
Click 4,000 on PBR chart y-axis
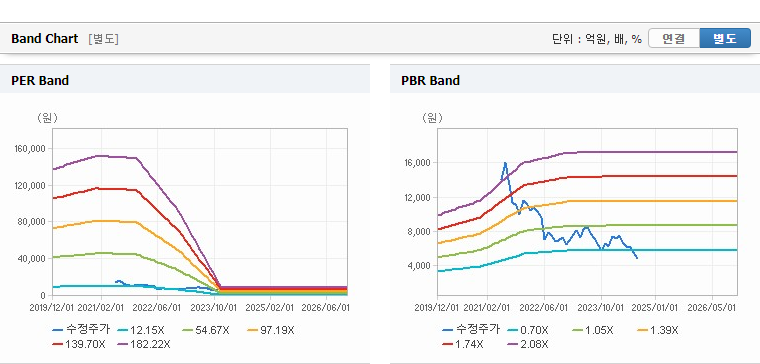(420, 266)
